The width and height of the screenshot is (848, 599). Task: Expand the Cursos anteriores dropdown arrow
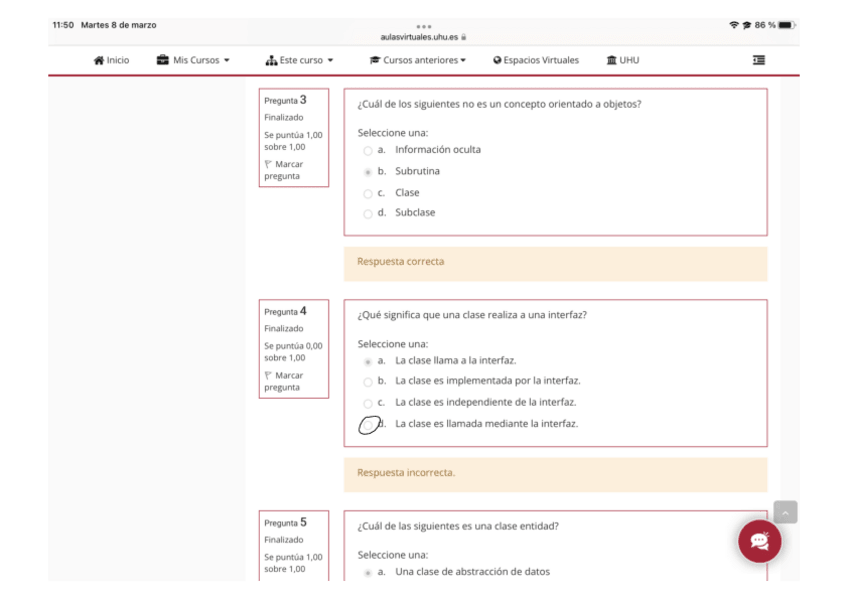(463, 60)
